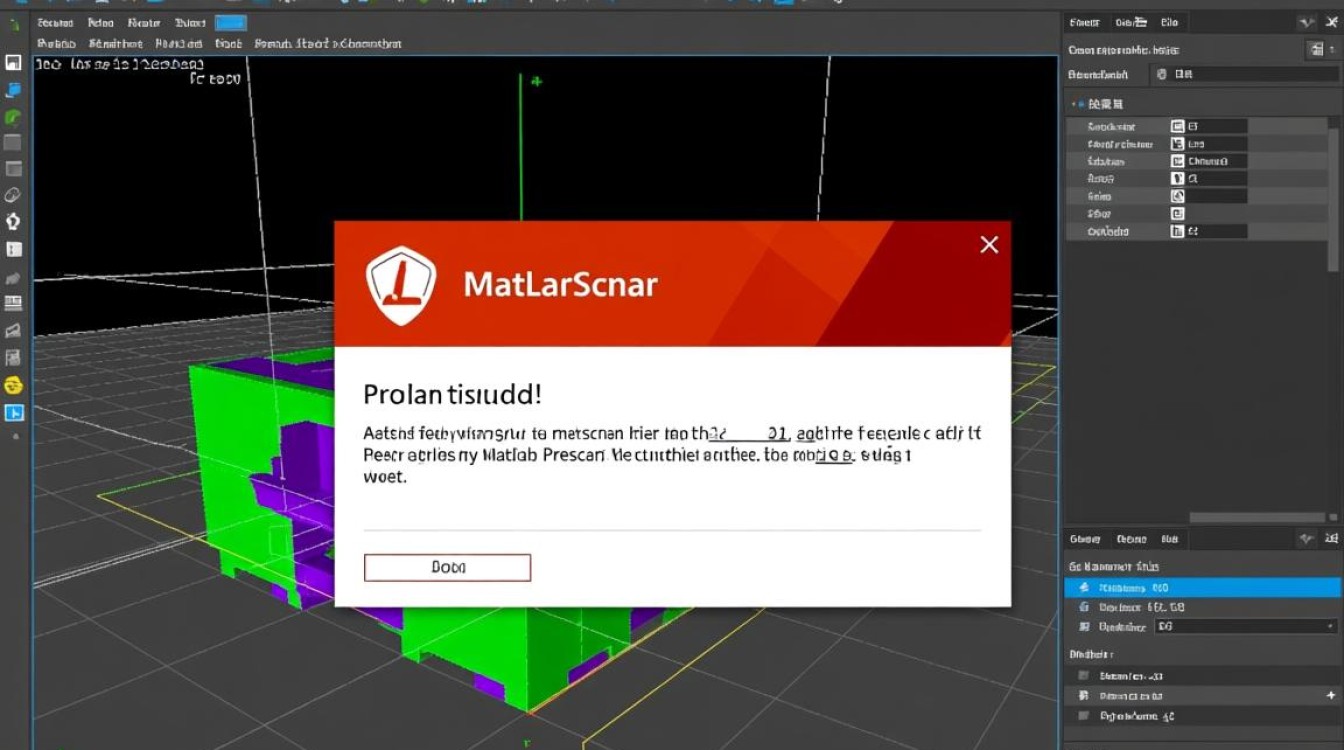Image resolution: width=1344 pixels, height=750 pixels.
Task: Select the yellow smiley face icon in the left sidebar
Action: [13, 385]
